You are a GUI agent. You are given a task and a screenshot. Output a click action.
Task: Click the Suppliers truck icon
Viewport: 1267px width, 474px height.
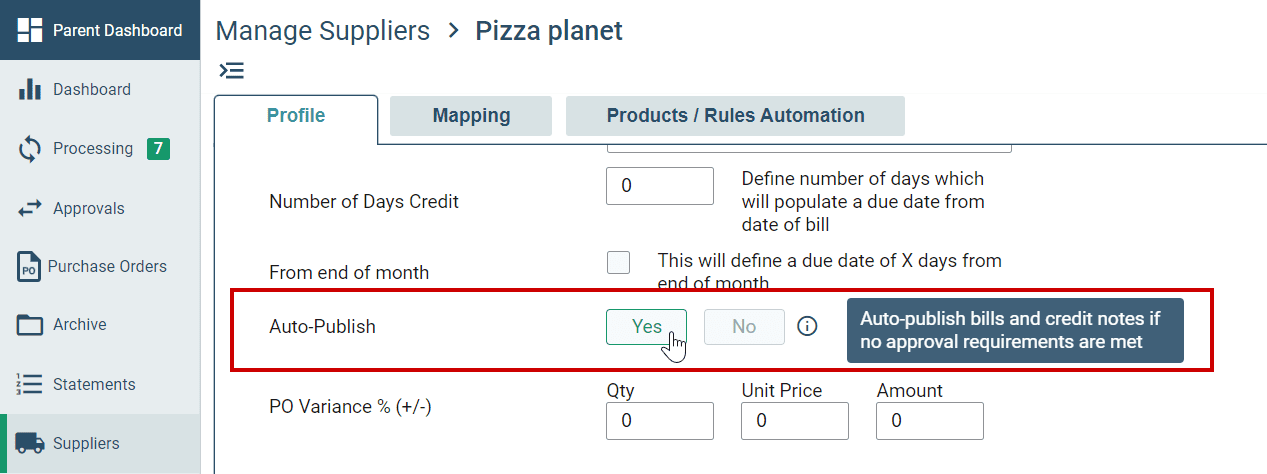pos(30,443)
